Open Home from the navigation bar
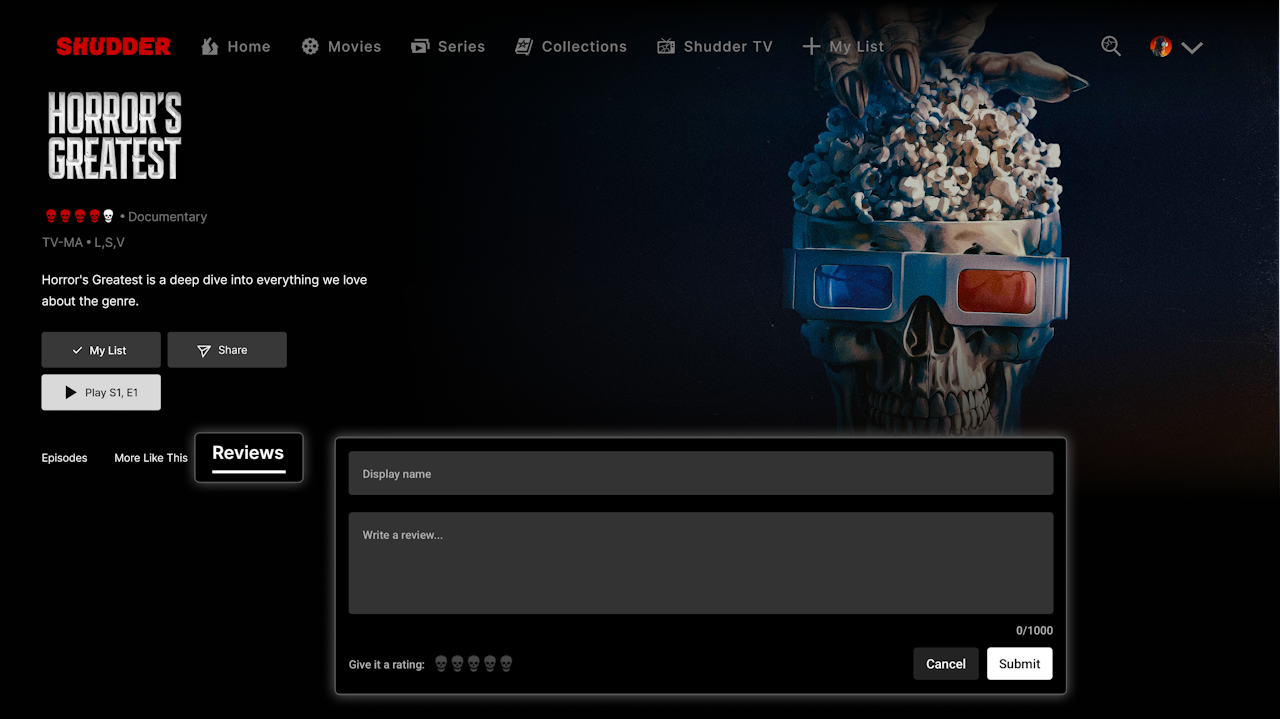 click(x=236, y=46)
